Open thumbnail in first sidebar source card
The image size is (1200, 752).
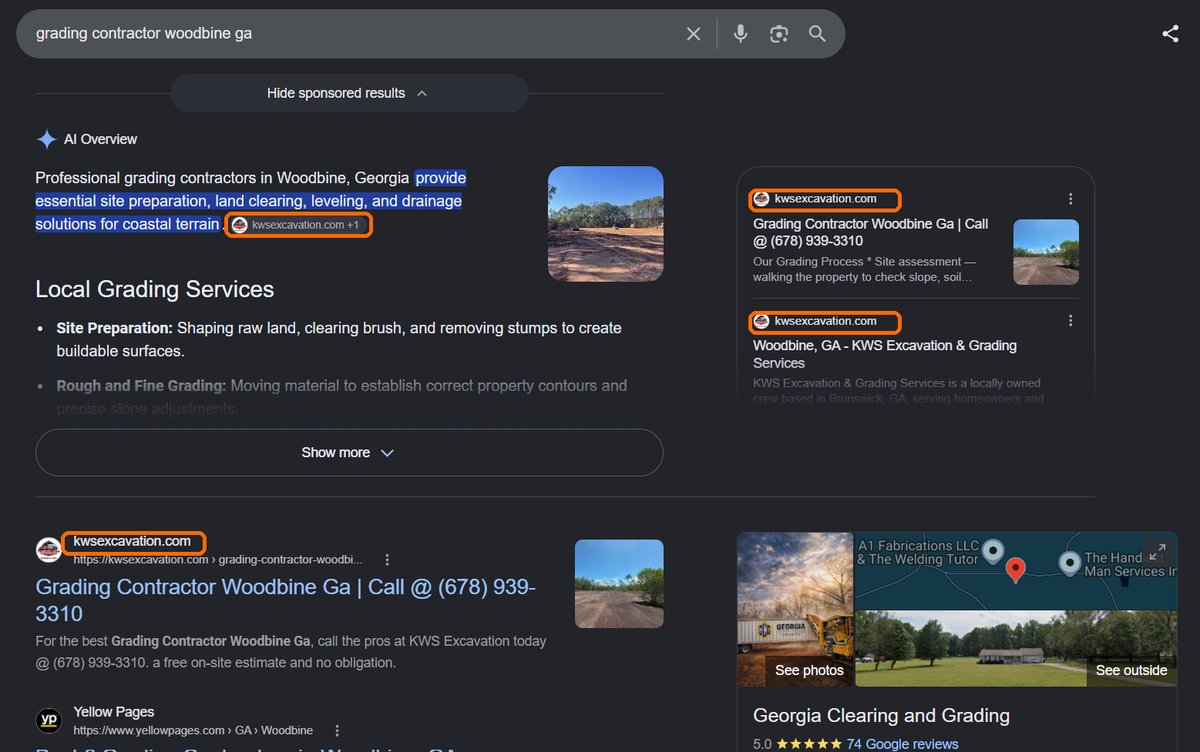1046,252
